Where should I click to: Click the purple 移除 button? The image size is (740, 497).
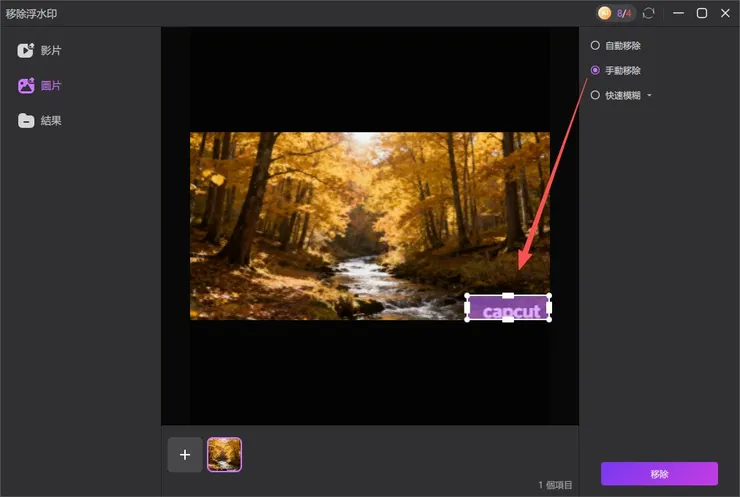(x=659, y=474)
